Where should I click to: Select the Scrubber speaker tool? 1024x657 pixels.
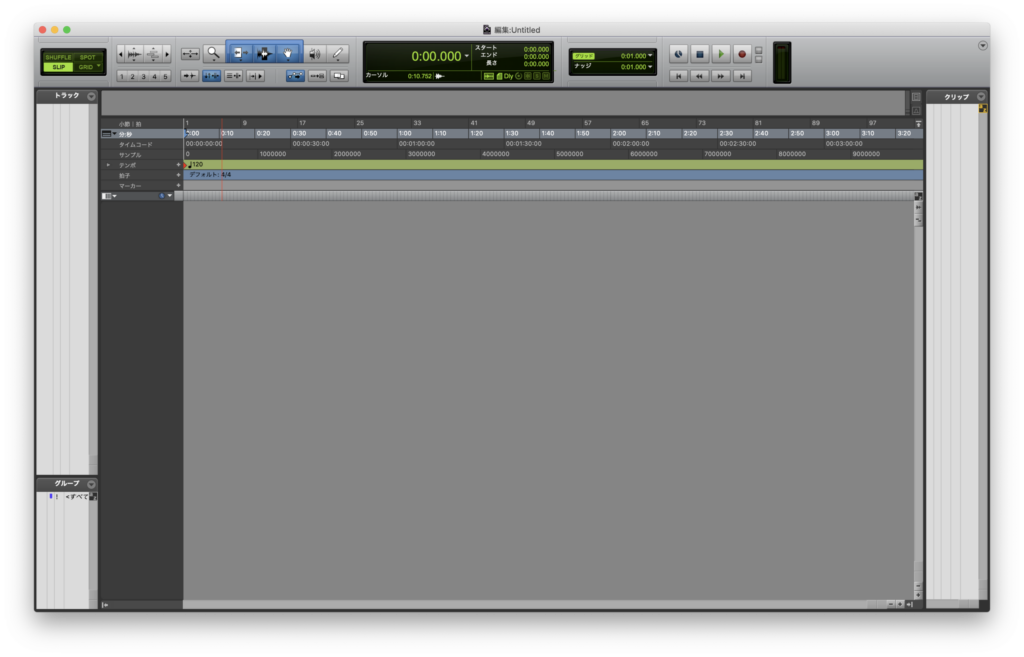(x=313, y=54)
